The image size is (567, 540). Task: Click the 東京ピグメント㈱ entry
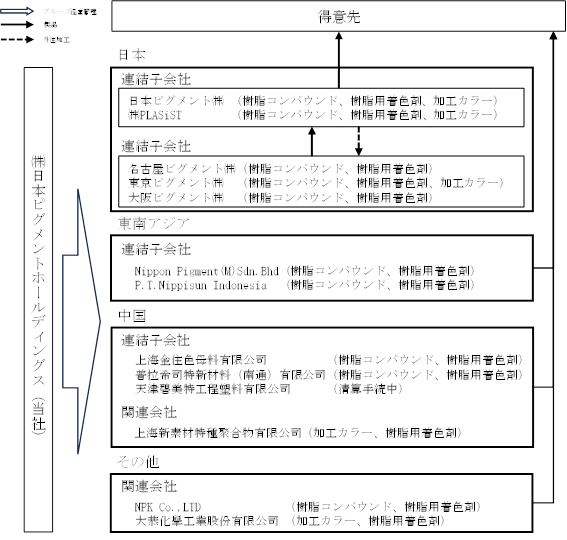[x=176, y=183]
